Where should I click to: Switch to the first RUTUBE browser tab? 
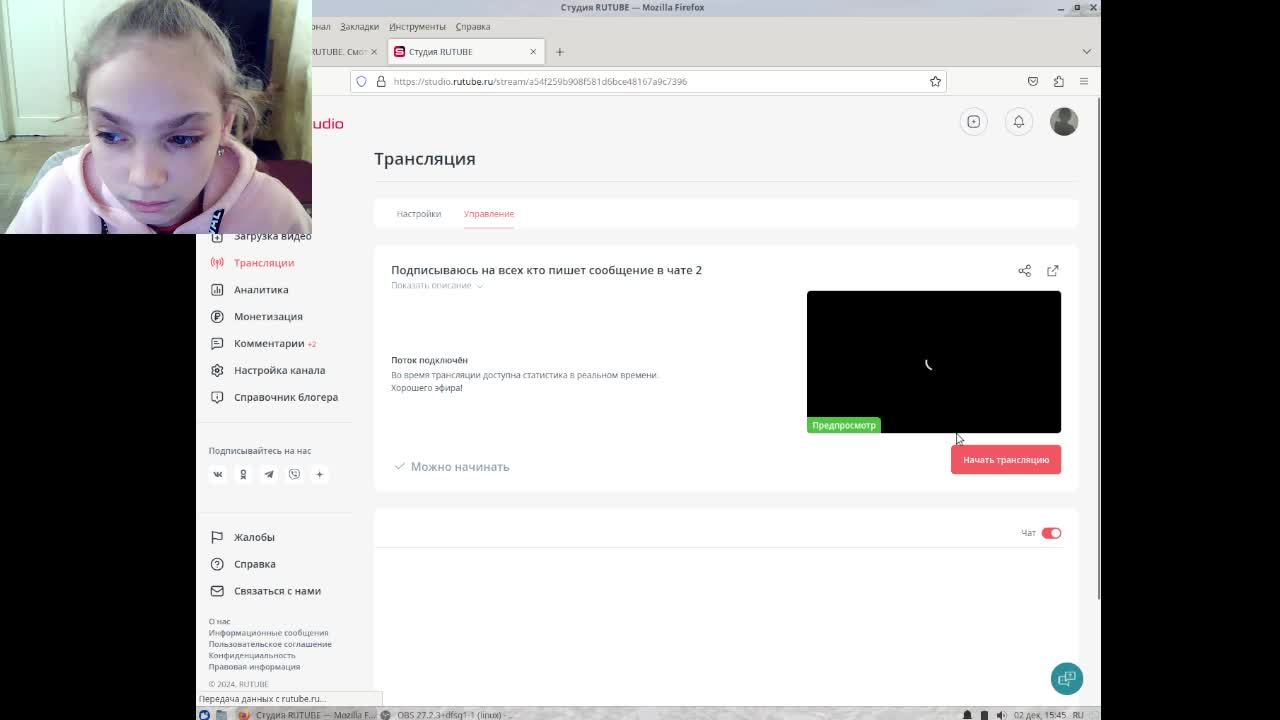340,51
